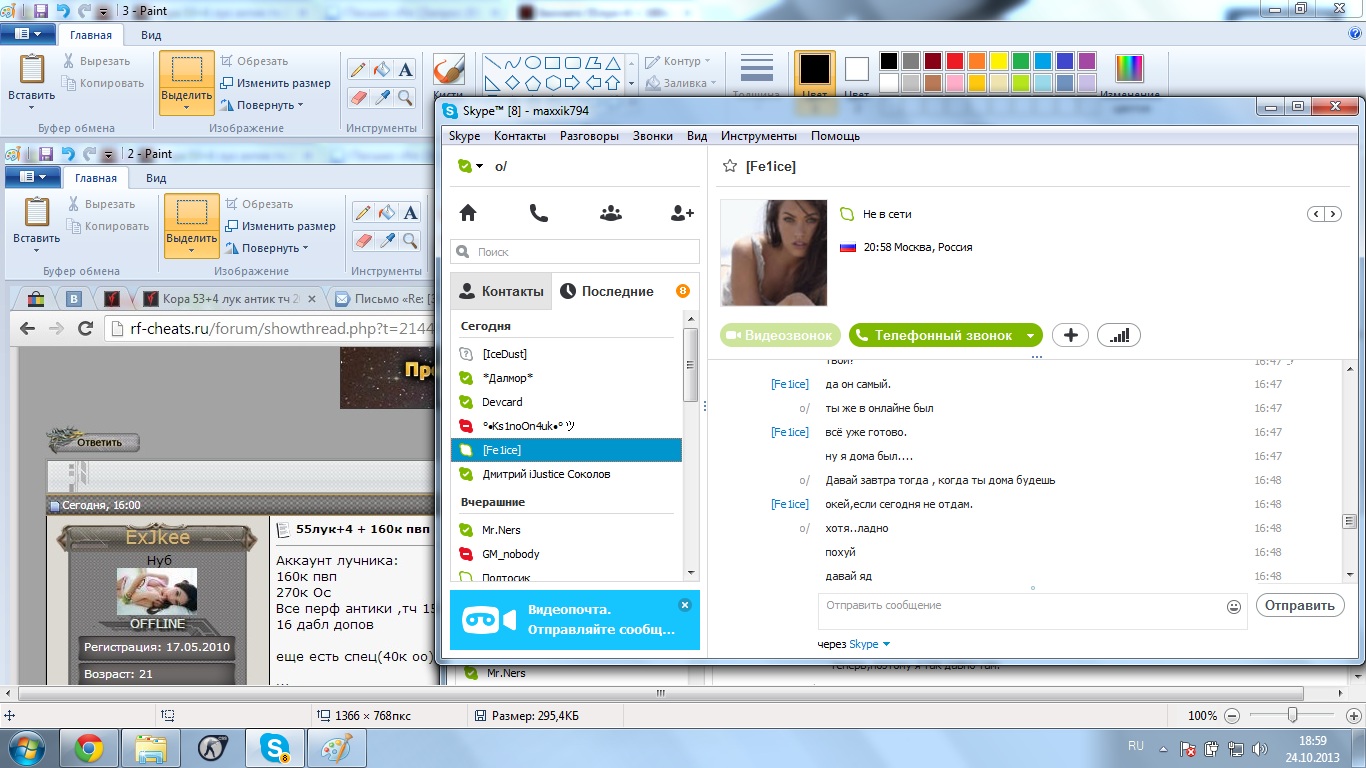
Task: Open the emoticon picker in the message box
Action: coord(1234,606)
